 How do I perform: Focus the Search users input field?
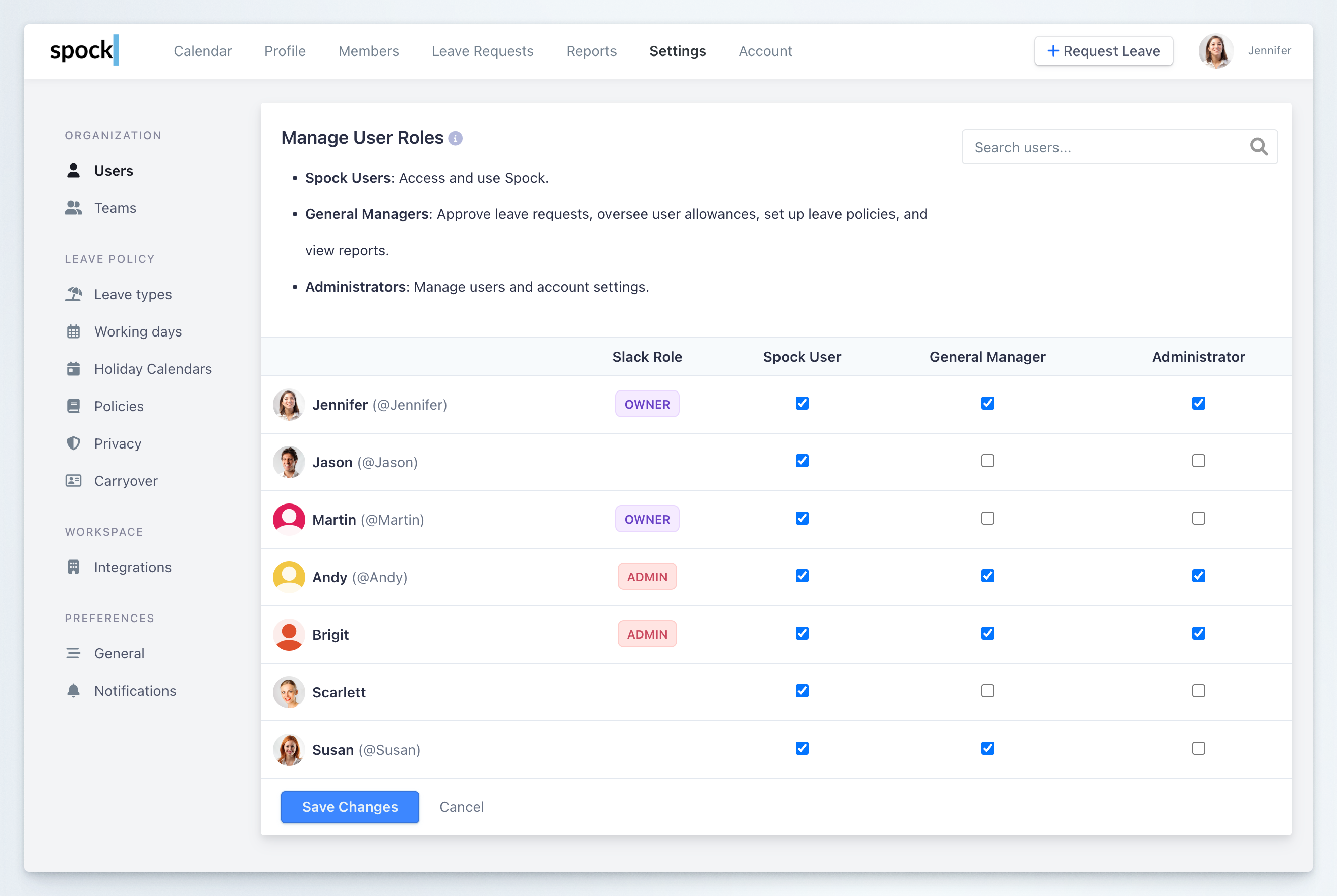click(1103, 147)
